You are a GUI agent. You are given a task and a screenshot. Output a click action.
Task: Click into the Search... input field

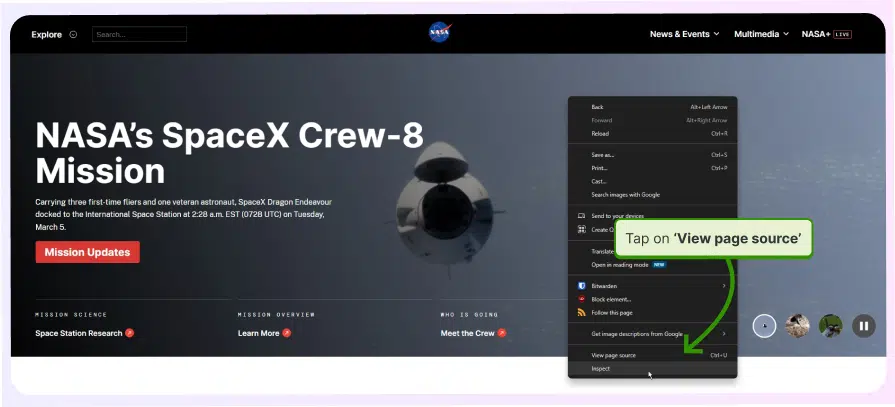click(x=139, y=34)
